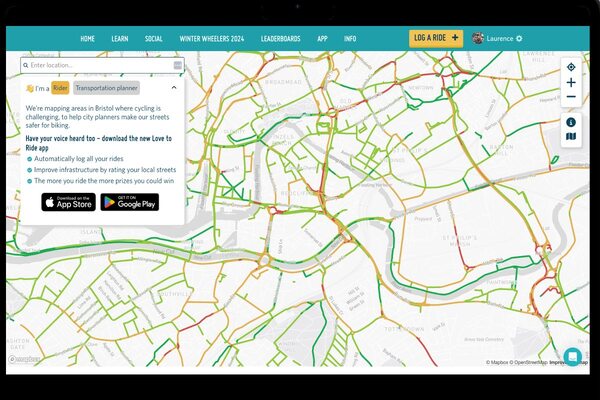600x400 pixels.
Task: Open the HOME menu item
Action: click(x=87, y=39)
